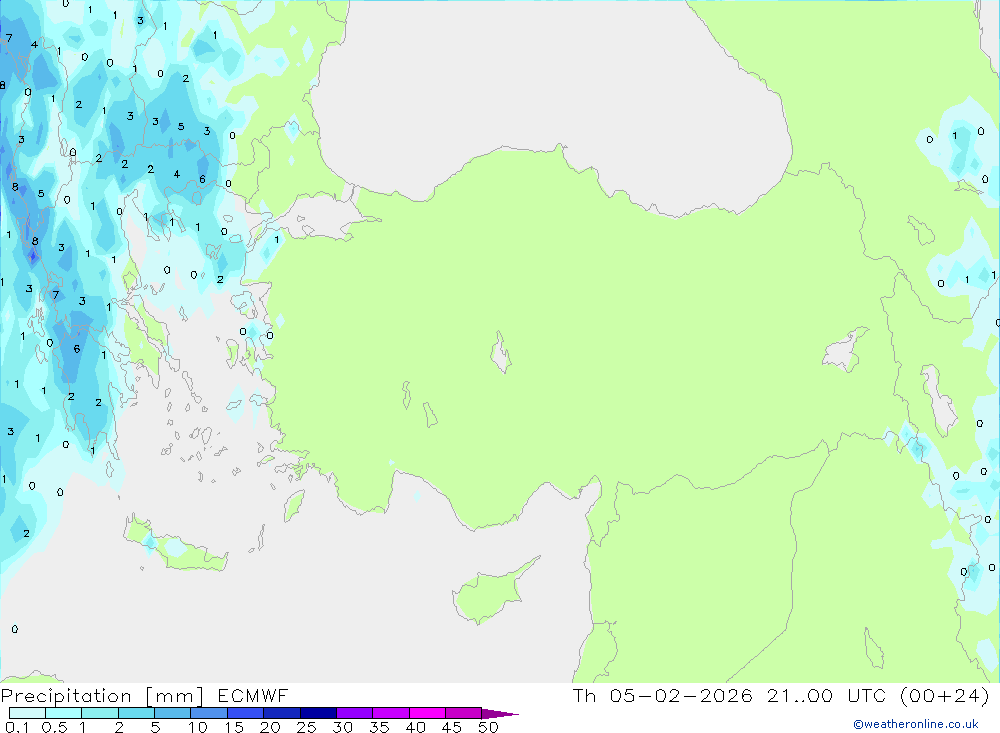Click the 0.5–1 mm legend swatch

63,713
